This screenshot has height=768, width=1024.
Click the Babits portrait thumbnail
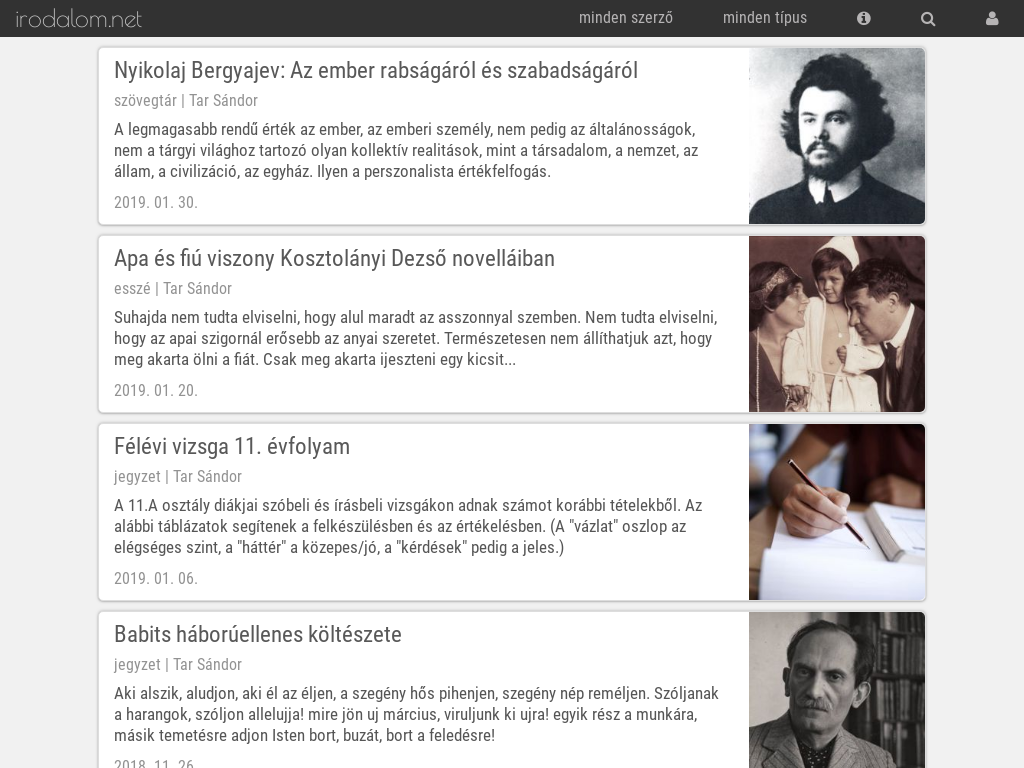pos(837,690)
